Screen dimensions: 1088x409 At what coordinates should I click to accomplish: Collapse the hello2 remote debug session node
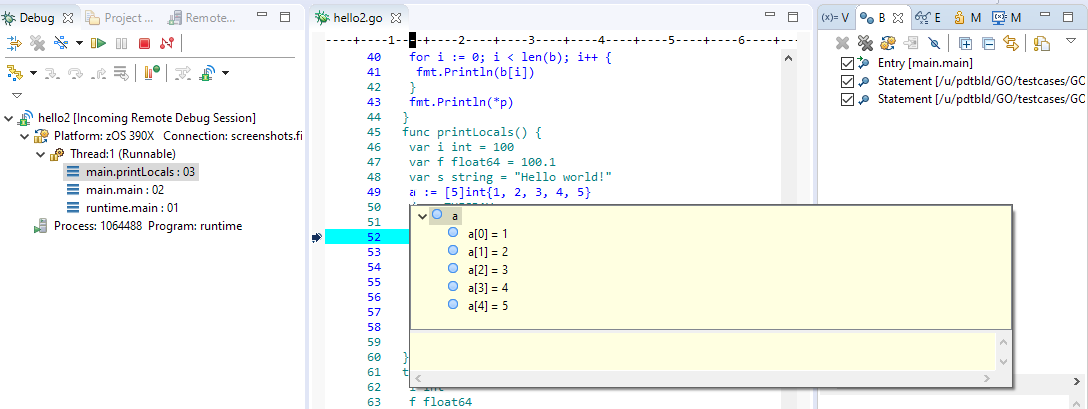click(8, 118)
